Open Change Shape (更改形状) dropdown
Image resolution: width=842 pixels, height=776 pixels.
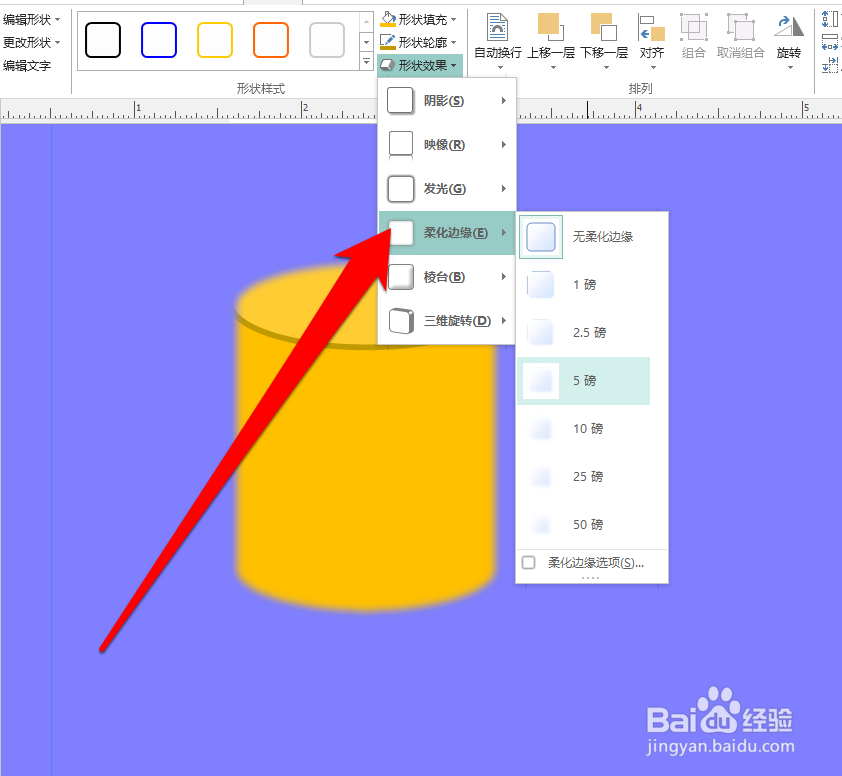point(31,42)
